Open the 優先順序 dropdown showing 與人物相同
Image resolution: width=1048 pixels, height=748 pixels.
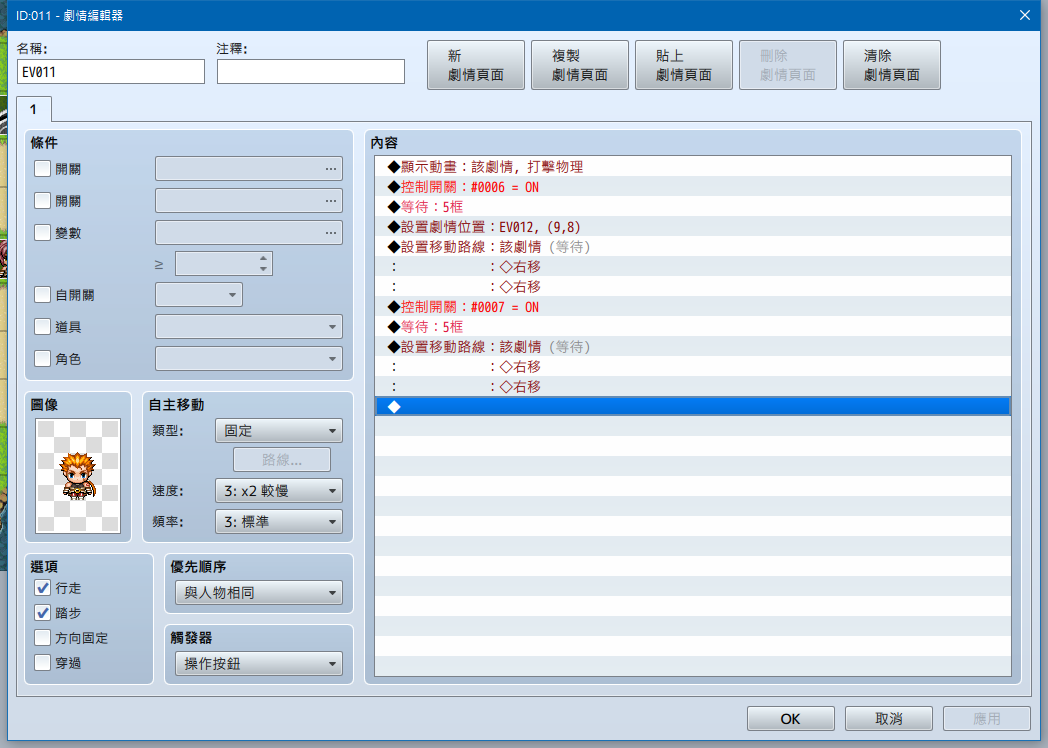(x=259, y=593)
